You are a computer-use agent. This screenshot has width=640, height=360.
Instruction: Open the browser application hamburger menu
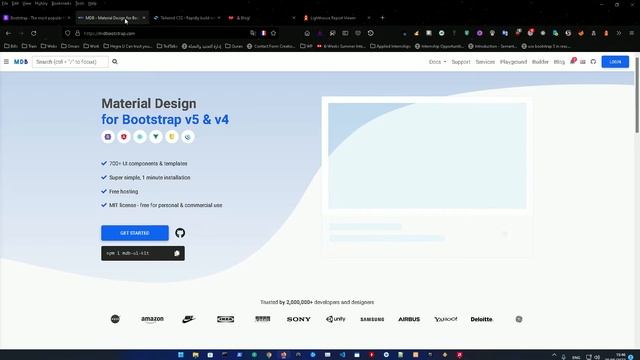[631, 33]
